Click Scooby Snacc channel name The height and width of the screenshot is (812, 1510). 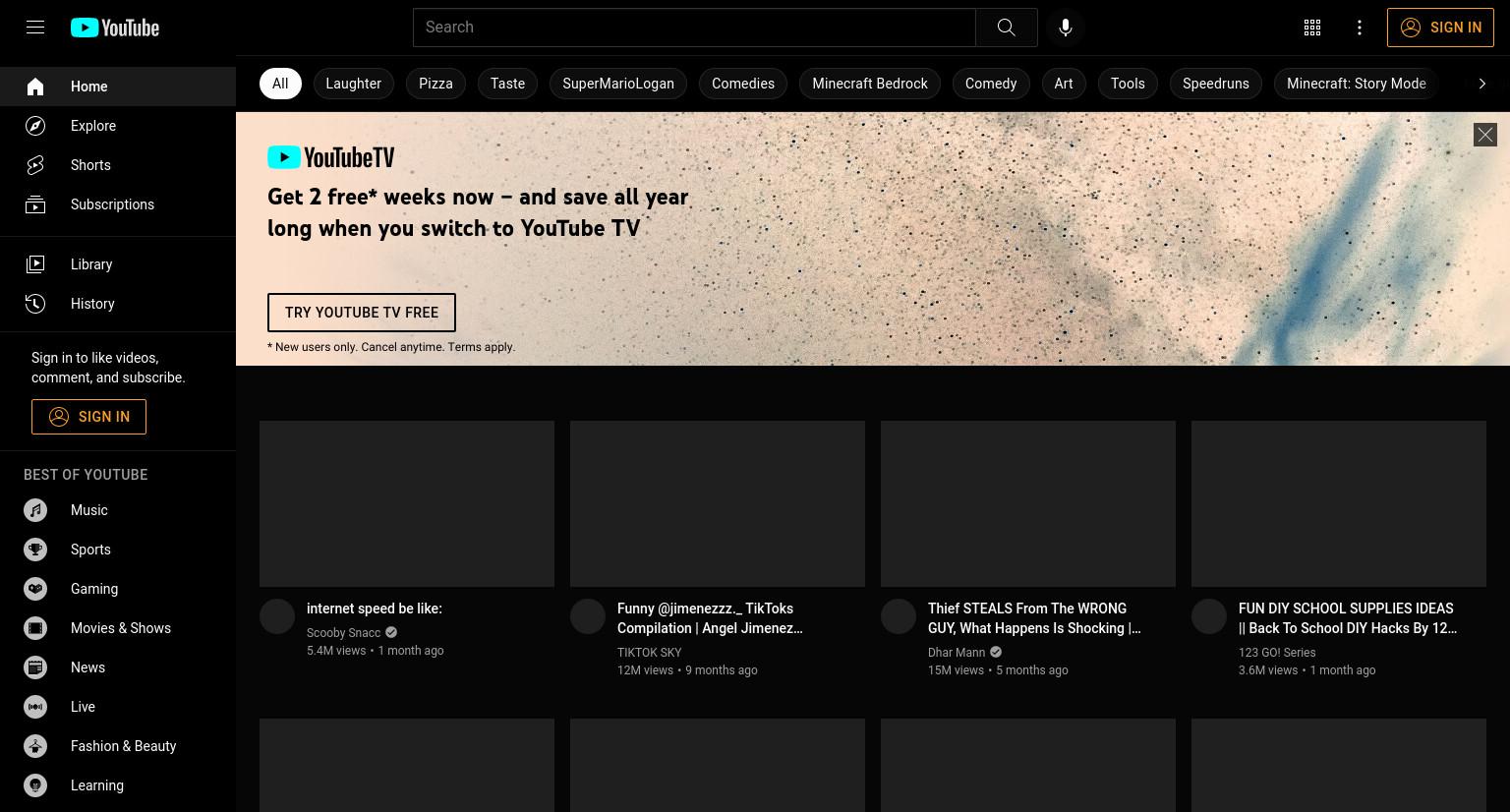coord(343,633)
